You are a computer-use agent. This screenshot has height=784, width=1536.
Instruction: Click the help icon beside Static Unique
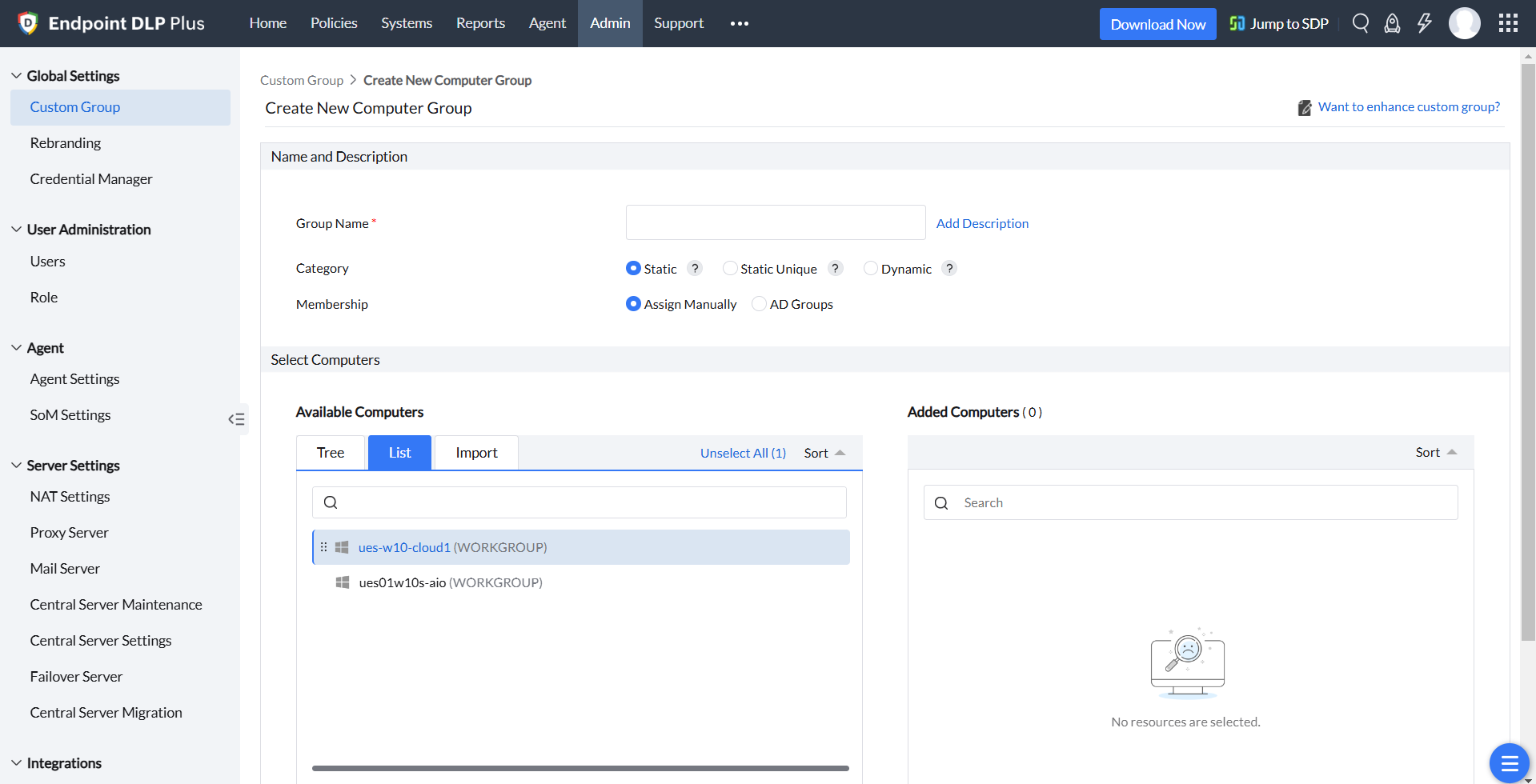click(835, 269)
